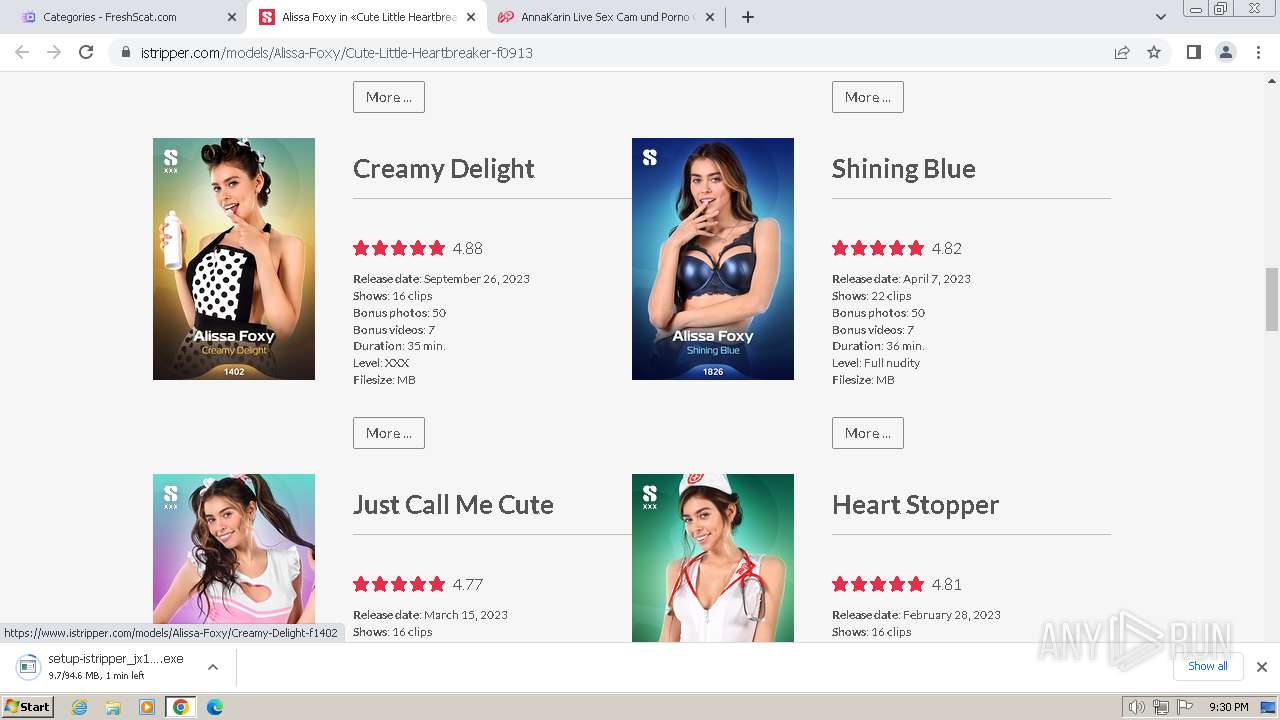Open the Heart Stopper card thumbnail
The height and width of the screenshot is (720, 1280).
click(x=713, y=558)
